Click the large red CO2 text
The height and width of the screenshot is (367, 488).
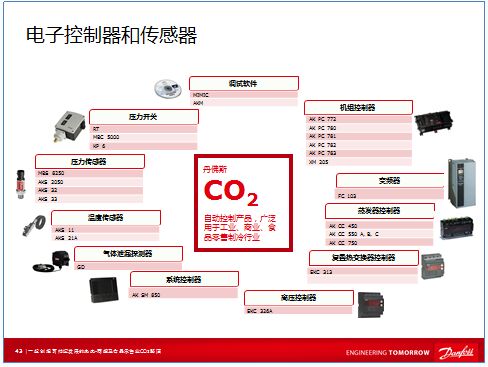click(231, 192)
